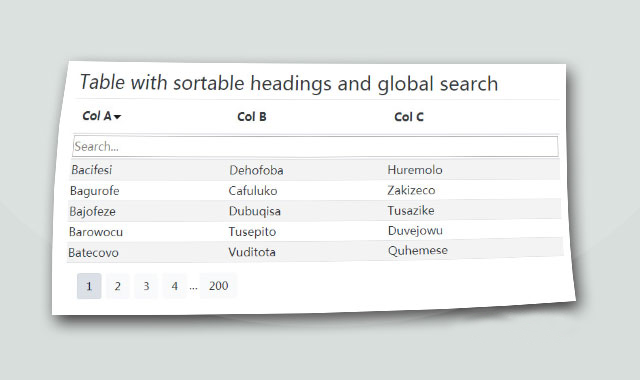The image size is (640, 380).
Task: Open page 3 of the table
Action: (146, 286)
